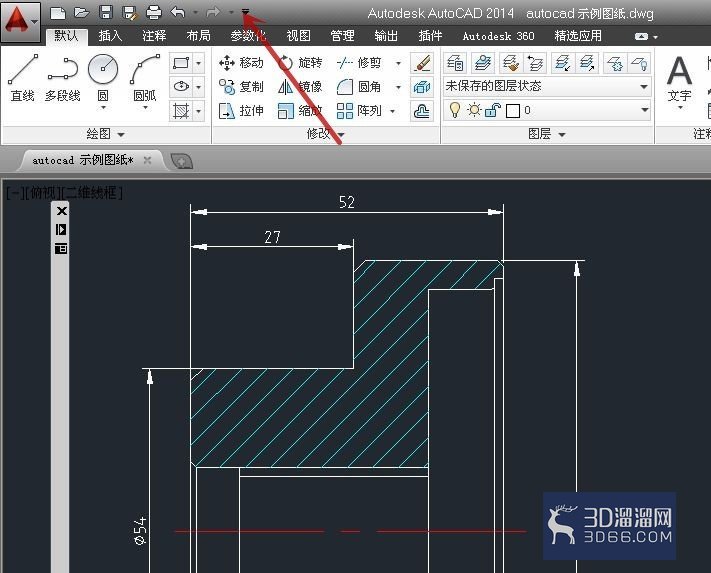The height and width of the screenshot is (573, 711).
Task: Expand the Draw (绘图) panel
Action: (106, 134)
